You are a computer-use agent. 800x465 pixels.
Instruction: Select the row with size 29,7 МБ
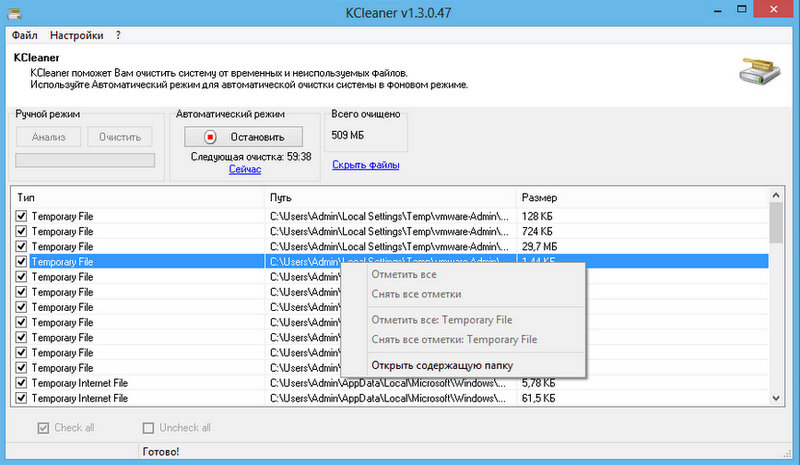[390, 247]
